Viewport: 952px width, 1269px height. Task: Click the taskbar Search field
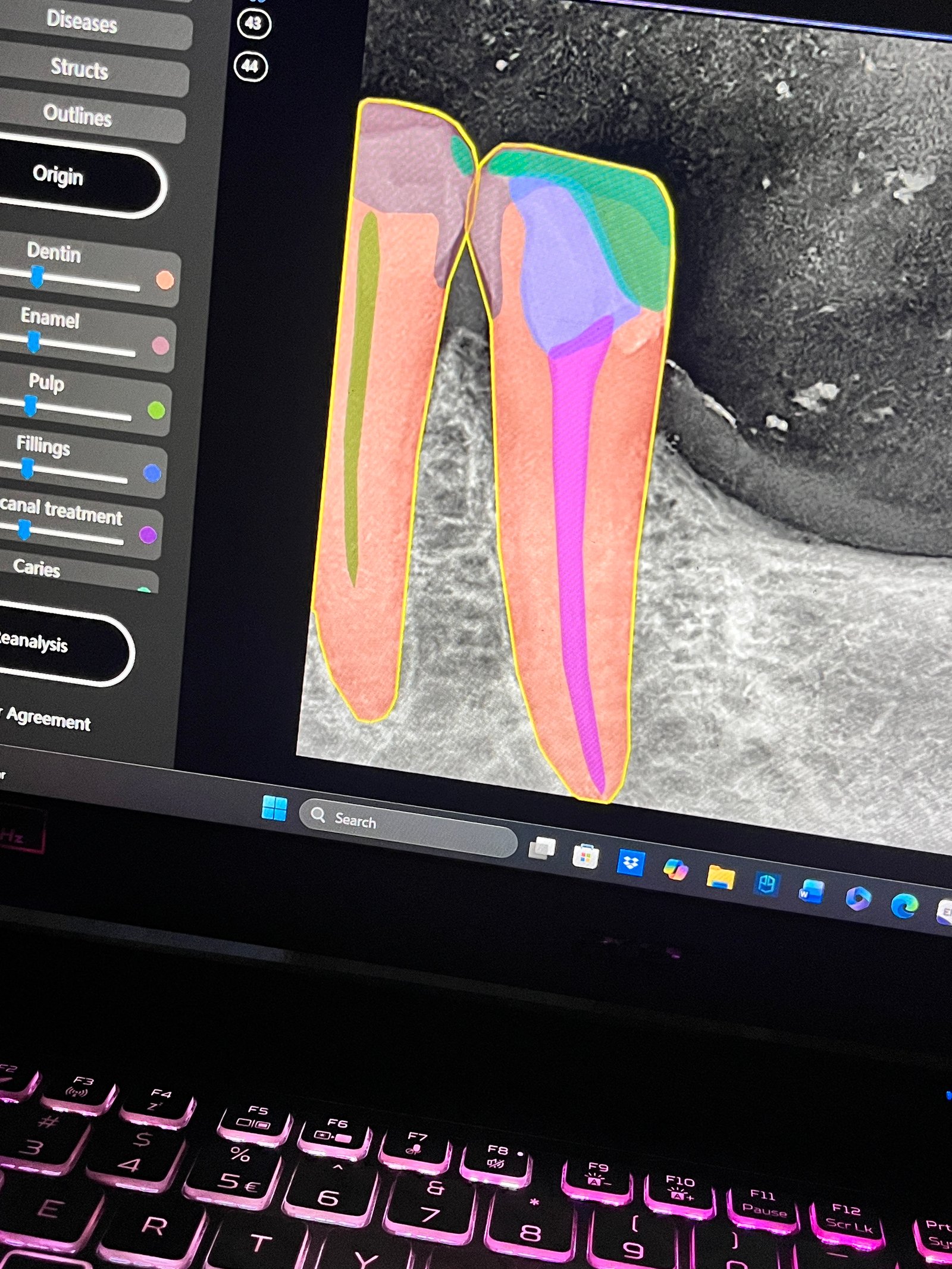tap(408, 827)
